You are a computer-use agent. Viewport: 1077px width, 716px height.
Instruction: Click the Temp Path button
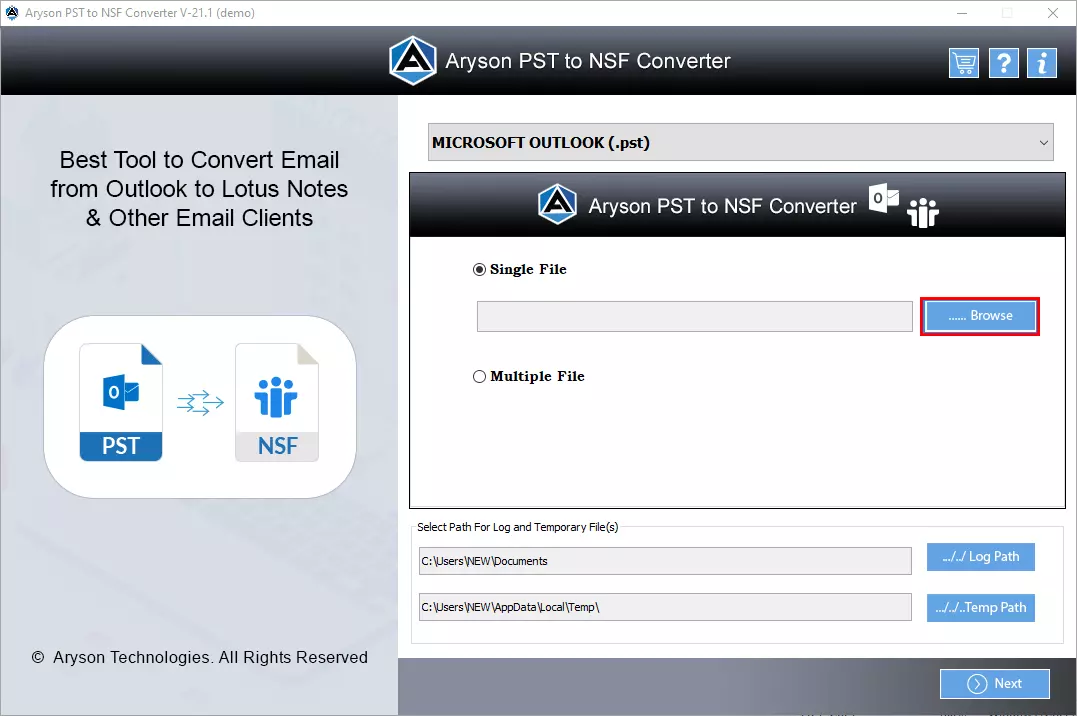pyautogui.click(x=980, y=607)
